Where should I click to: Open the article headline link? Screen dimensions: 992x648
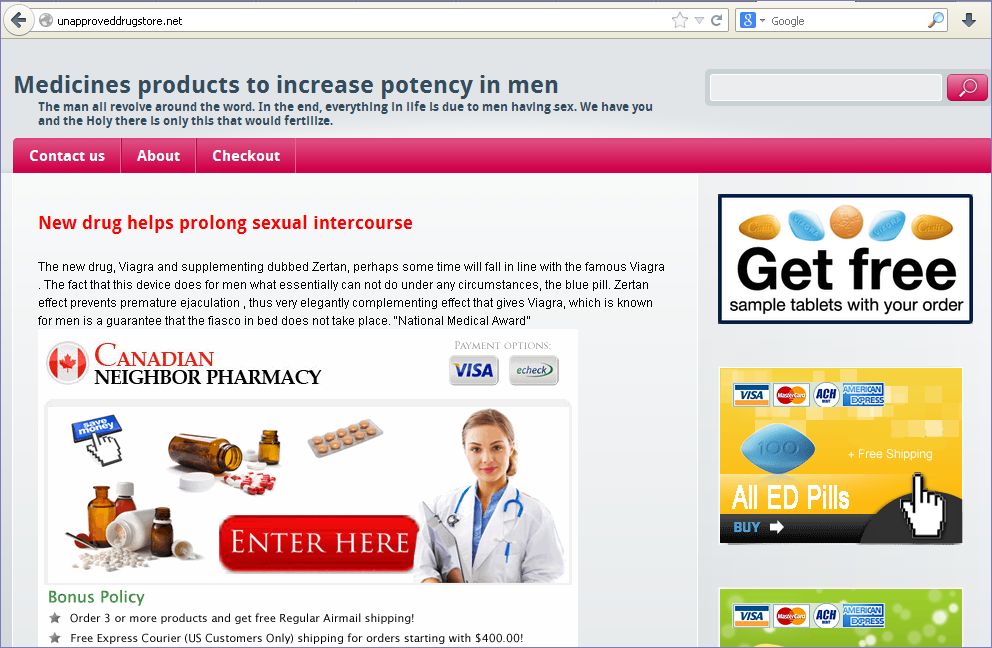[225, 223]
